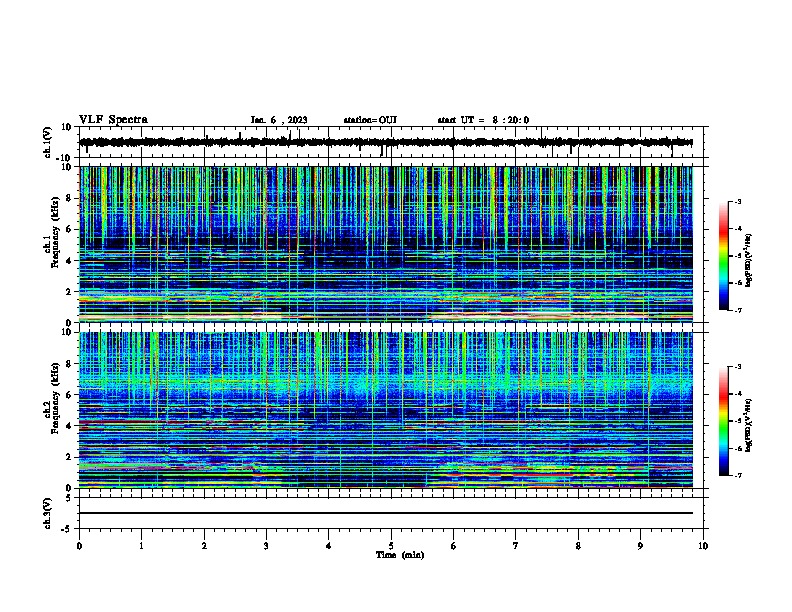Image resolution: width=792 pixels, height=612 pixels.
Task: Click the ch.2 "Frequency (kHz)" axis label
Action: (x=55, y=398)
